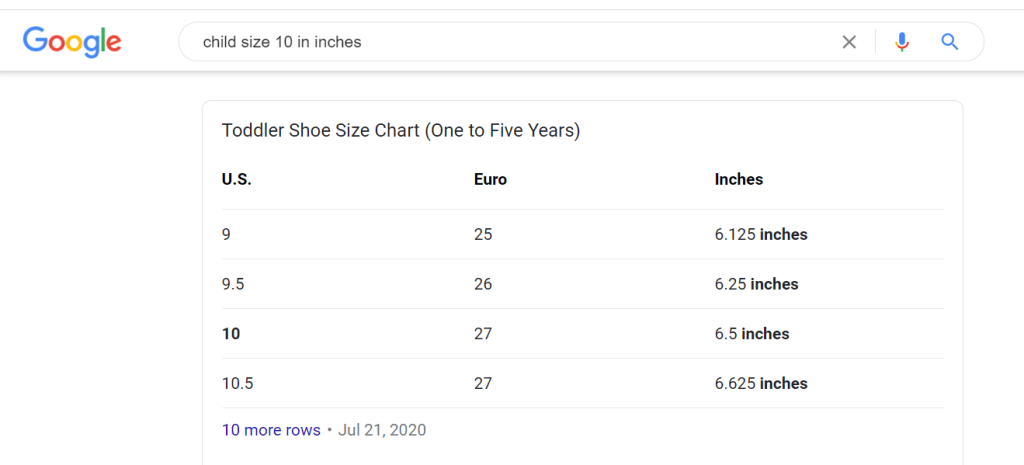Select the 'Euro' column header
1024x465 pixels.
(x=490, y=180)
